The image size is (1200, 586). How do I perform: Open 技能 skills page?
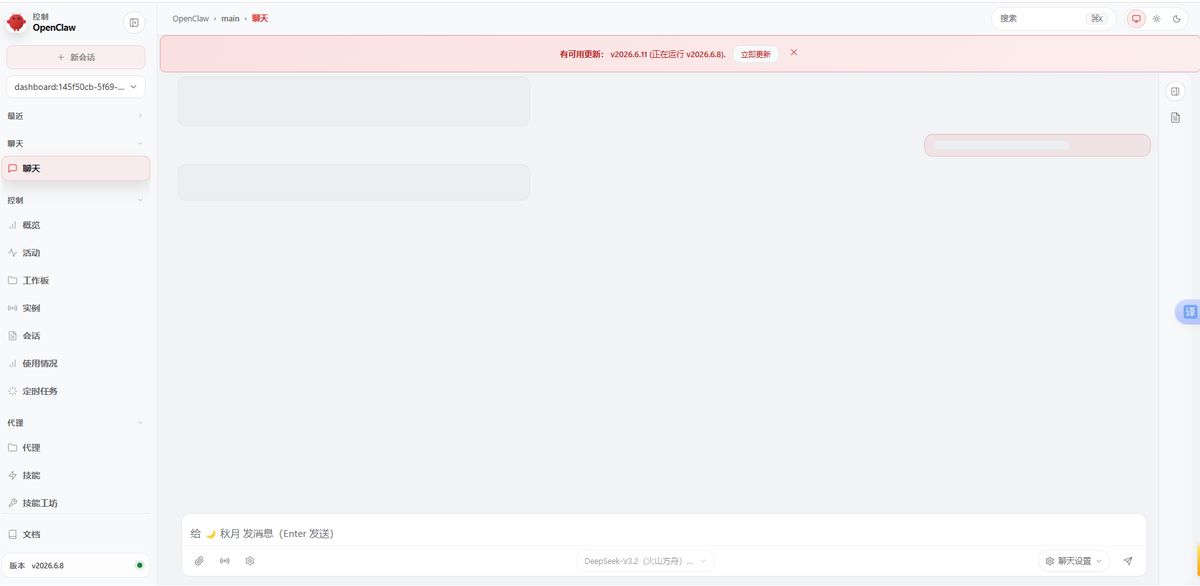click(76, 475)
